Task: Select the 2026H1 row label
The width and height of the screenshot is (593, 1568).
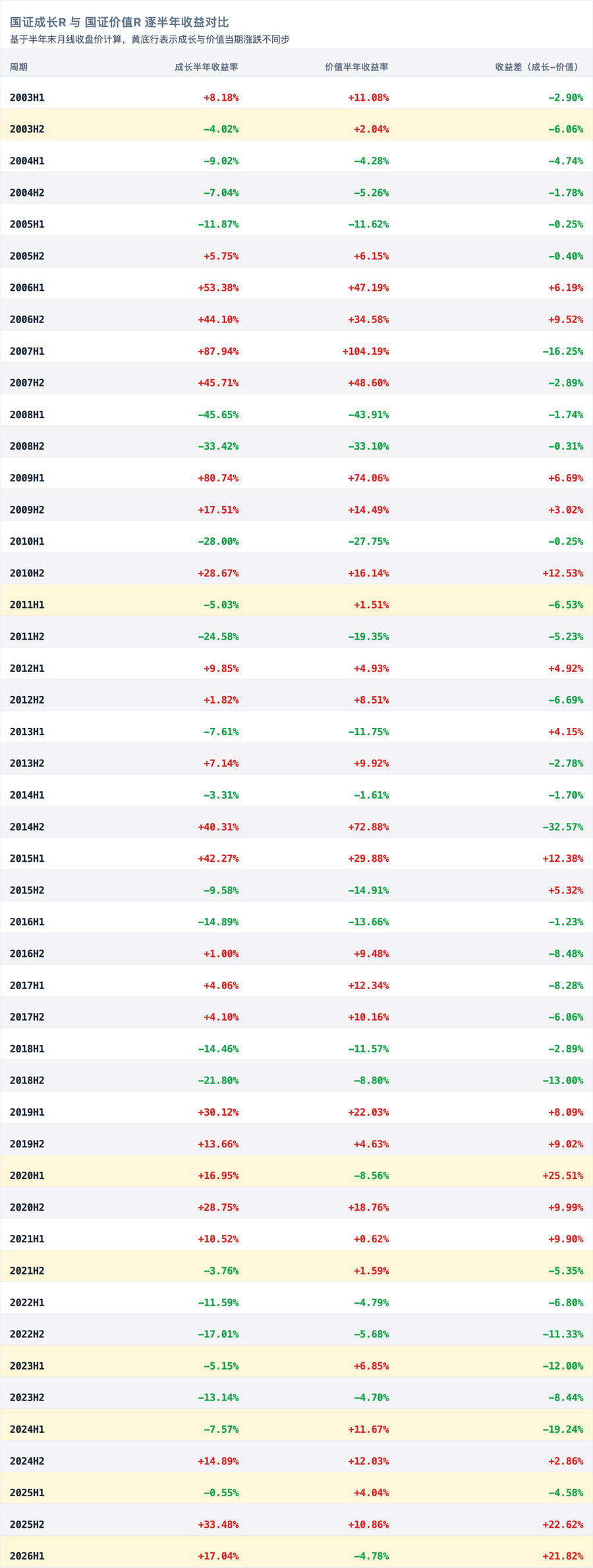Action: [27, 1556]
